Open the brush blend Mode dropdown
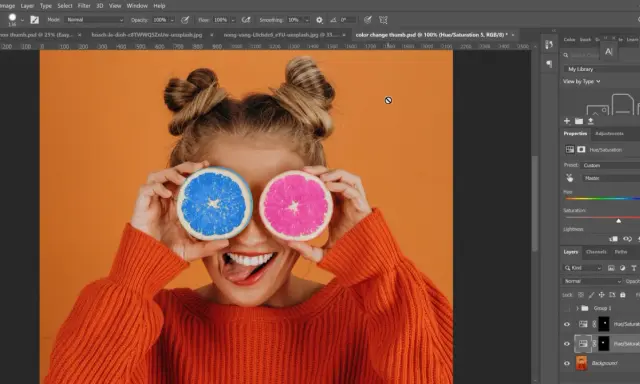The height and width of the screenshot is (384, 640). (x=95, y=20)
